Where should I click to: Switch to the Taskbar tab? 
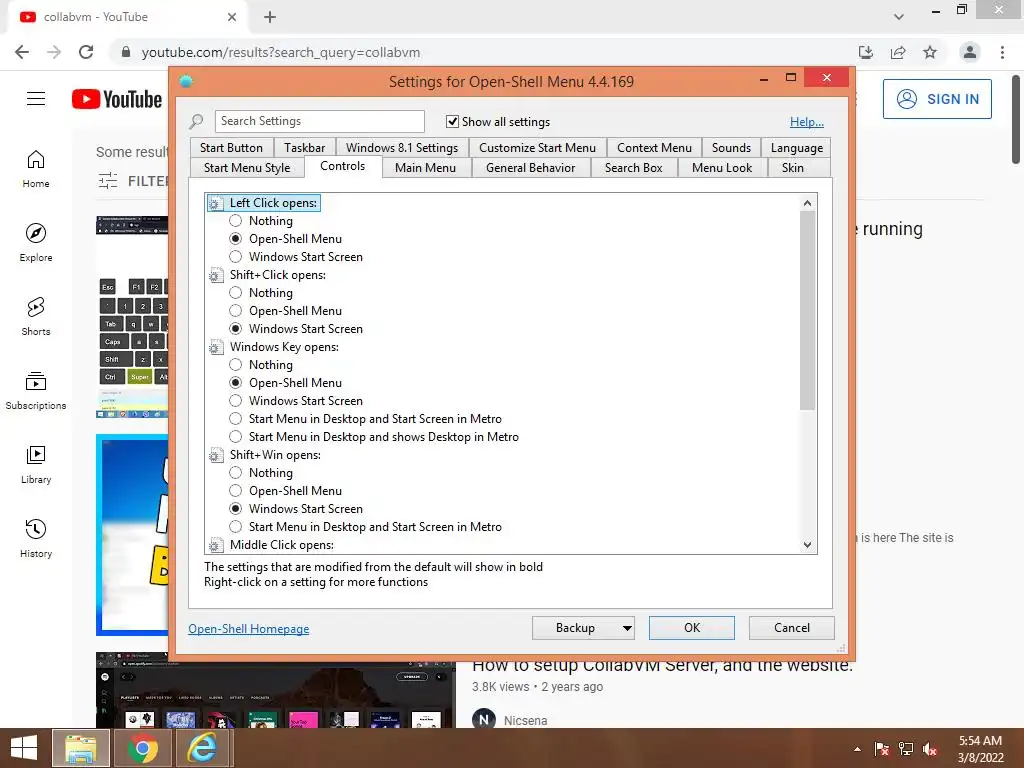tap(304, 148)
